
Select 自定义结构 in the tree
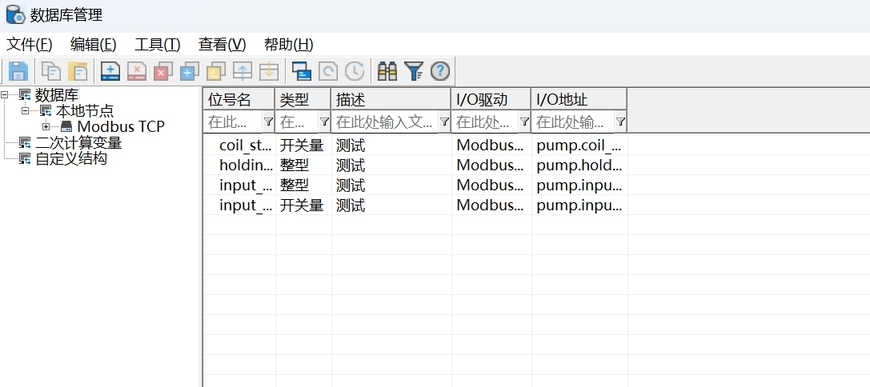71,159
